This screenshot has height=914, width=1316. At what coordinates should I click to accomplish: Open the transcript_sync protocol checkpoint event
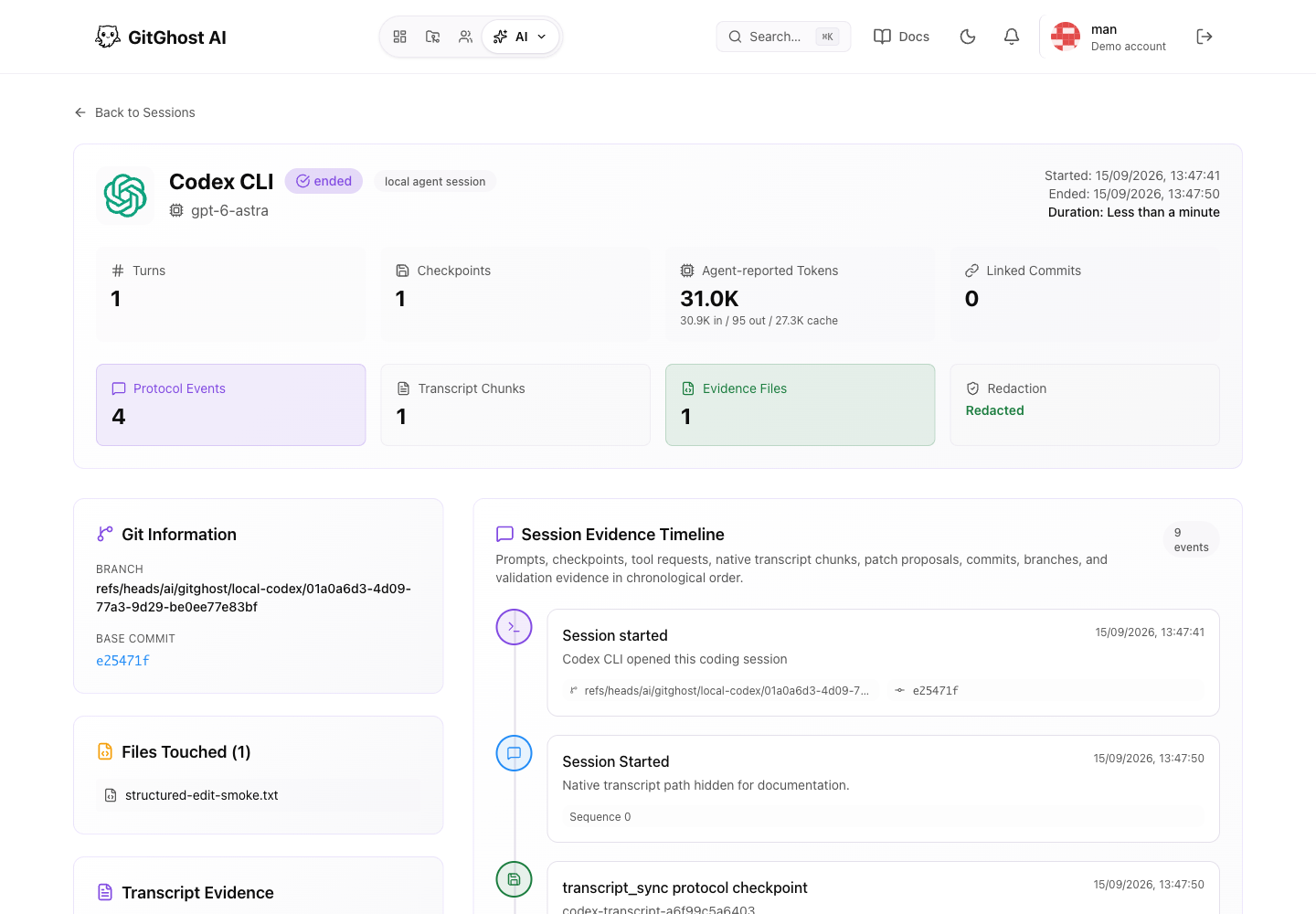click(x=883, y=887)
